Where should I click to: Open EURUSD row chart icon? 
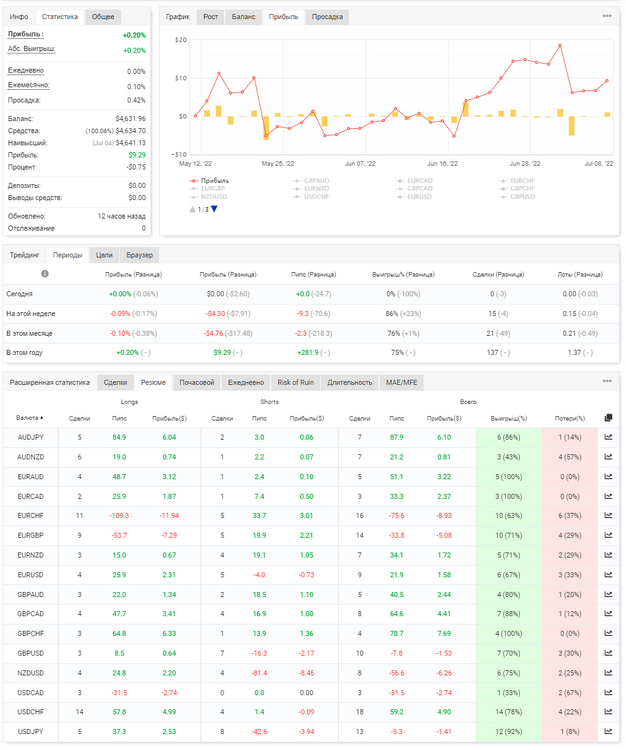pyautogui.click(x=608, y=574)
